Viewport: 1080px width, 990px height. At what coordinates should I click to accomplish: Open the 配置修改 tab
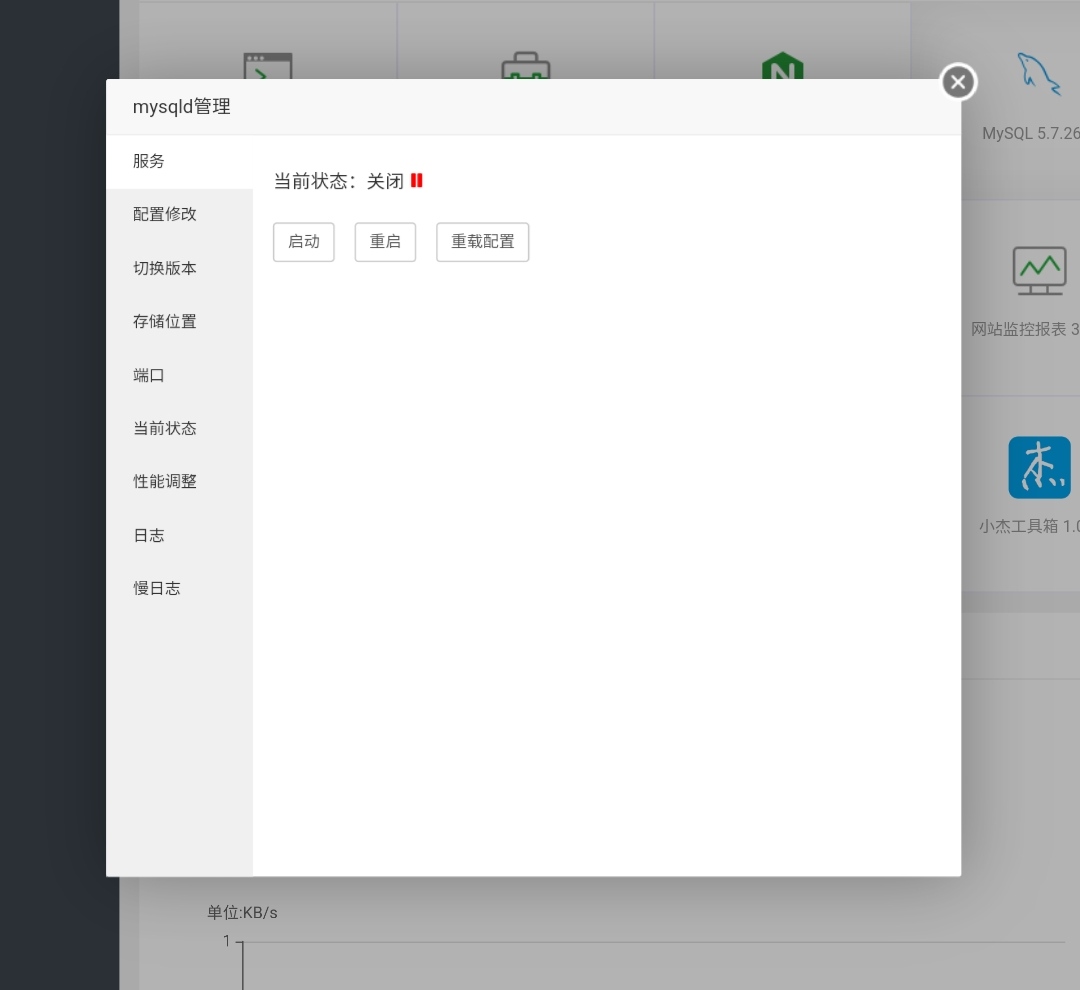[x=165, y=214]
